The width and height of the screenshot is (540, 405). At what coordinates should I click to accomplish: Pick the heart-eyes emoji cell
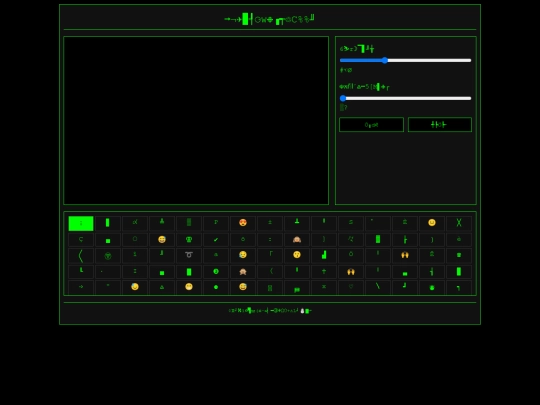(x=243, y=223)
